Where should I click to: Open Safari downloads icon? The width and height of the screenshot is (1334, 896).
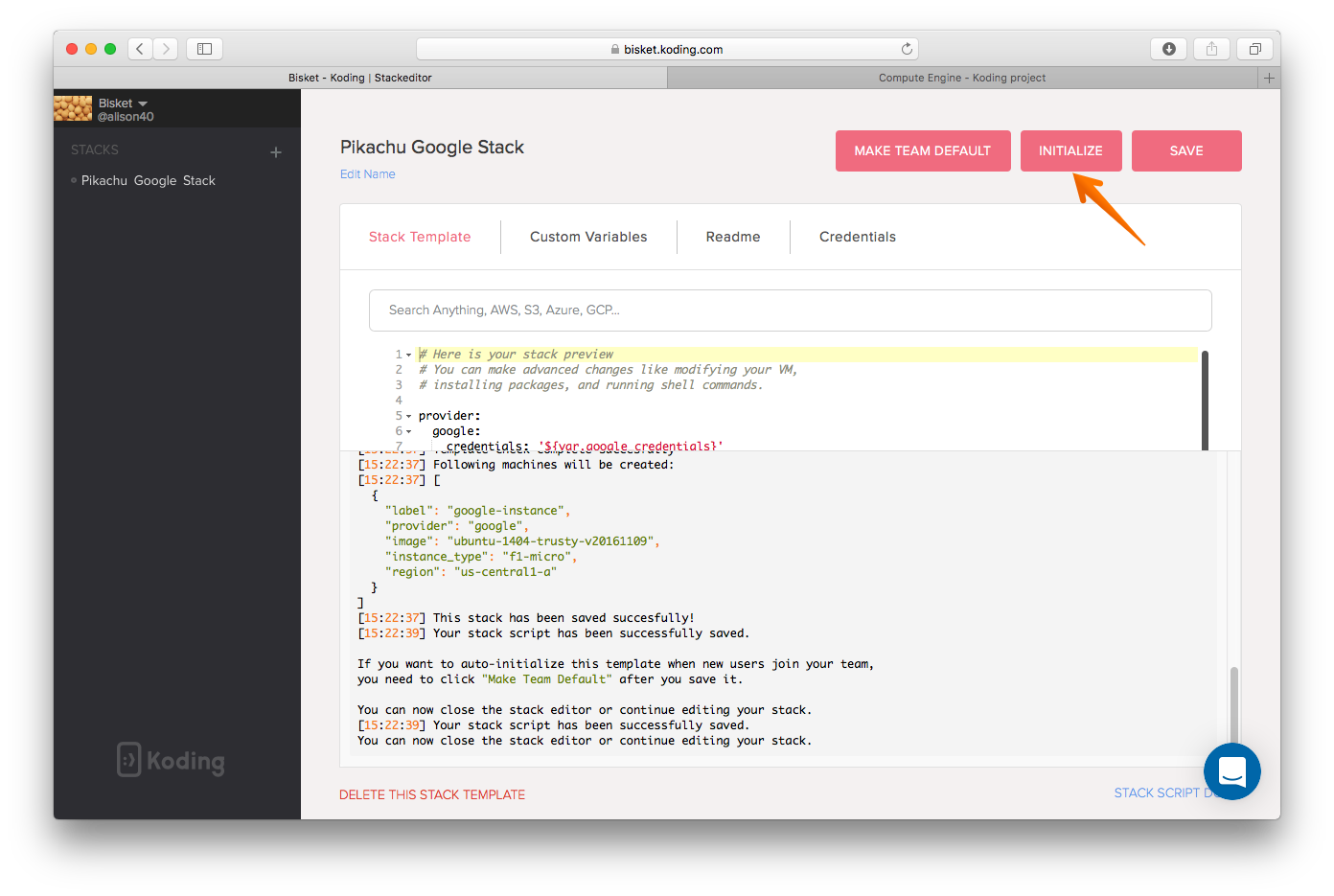pos(1168,49)
